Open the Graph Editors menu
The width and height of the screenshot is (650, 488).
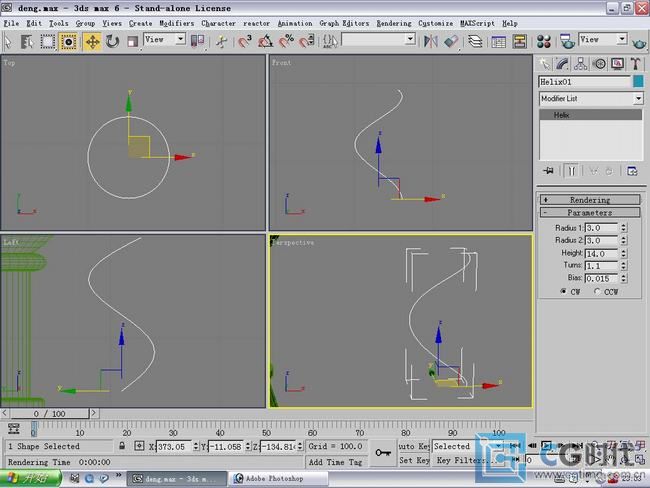pyautogui.click(x=344, y=23)
